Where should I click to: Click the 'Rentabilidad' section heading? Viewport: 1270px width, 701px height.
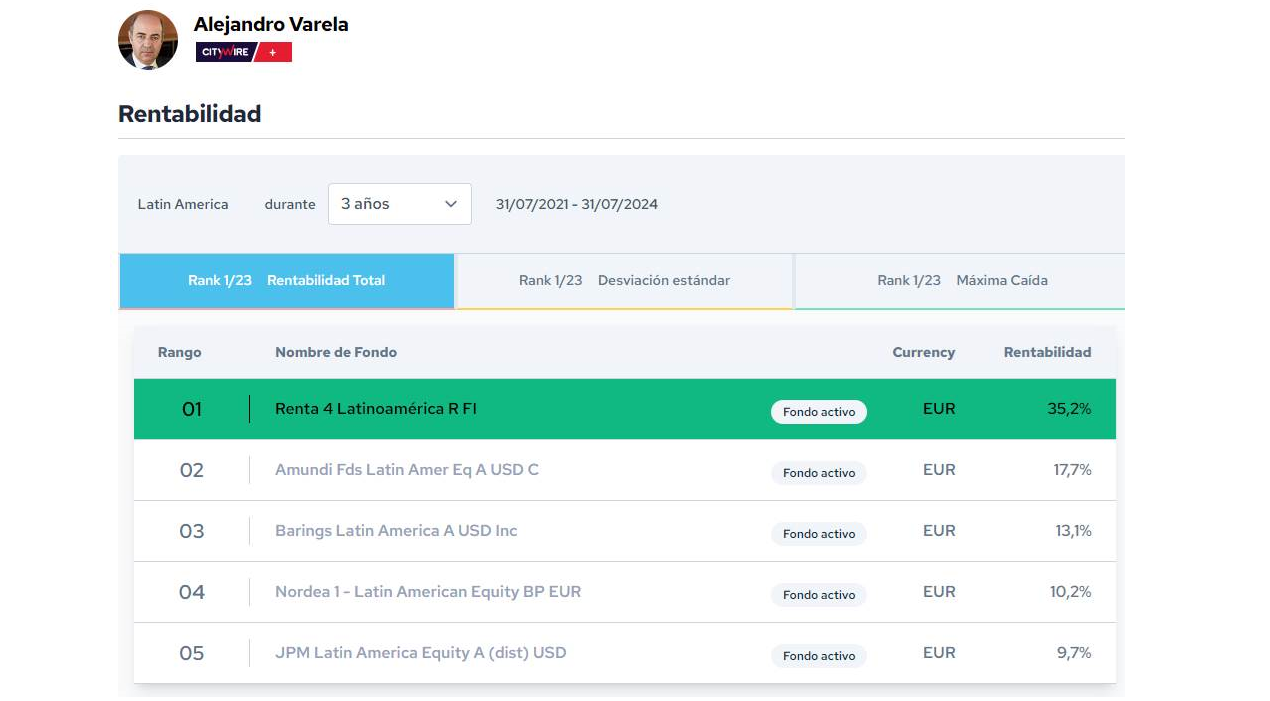[x=190, y=114]
